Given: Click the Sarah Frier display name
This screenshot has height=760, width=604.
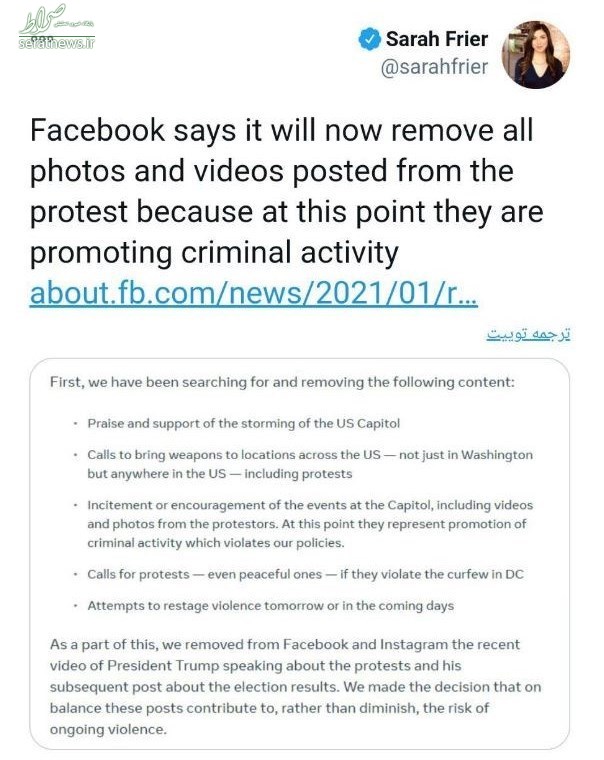Looking at the screenshot, I should click(437, 39).
